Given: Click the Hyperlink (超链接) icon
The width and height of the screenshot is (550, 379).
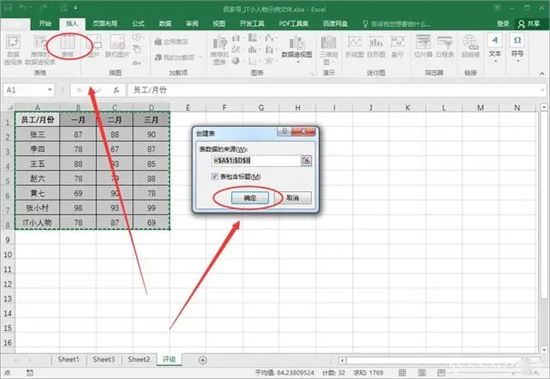Looking at the screenshot, I should pos(470,46).
